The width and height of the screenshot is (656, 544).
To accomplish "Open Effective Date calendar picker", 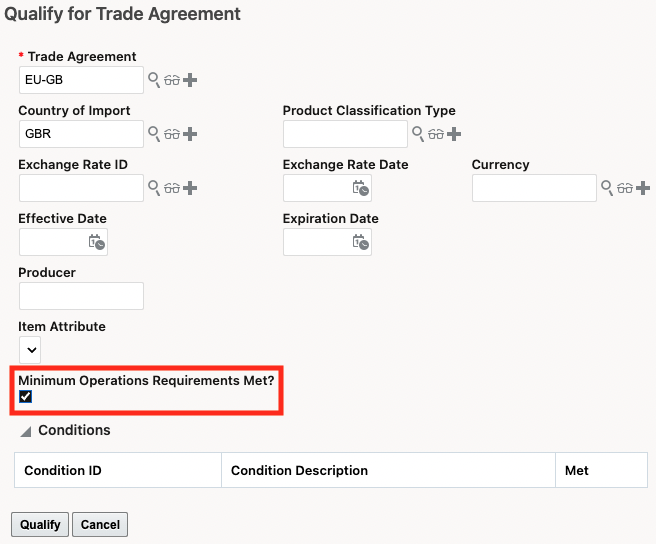I will coord(97,242).
